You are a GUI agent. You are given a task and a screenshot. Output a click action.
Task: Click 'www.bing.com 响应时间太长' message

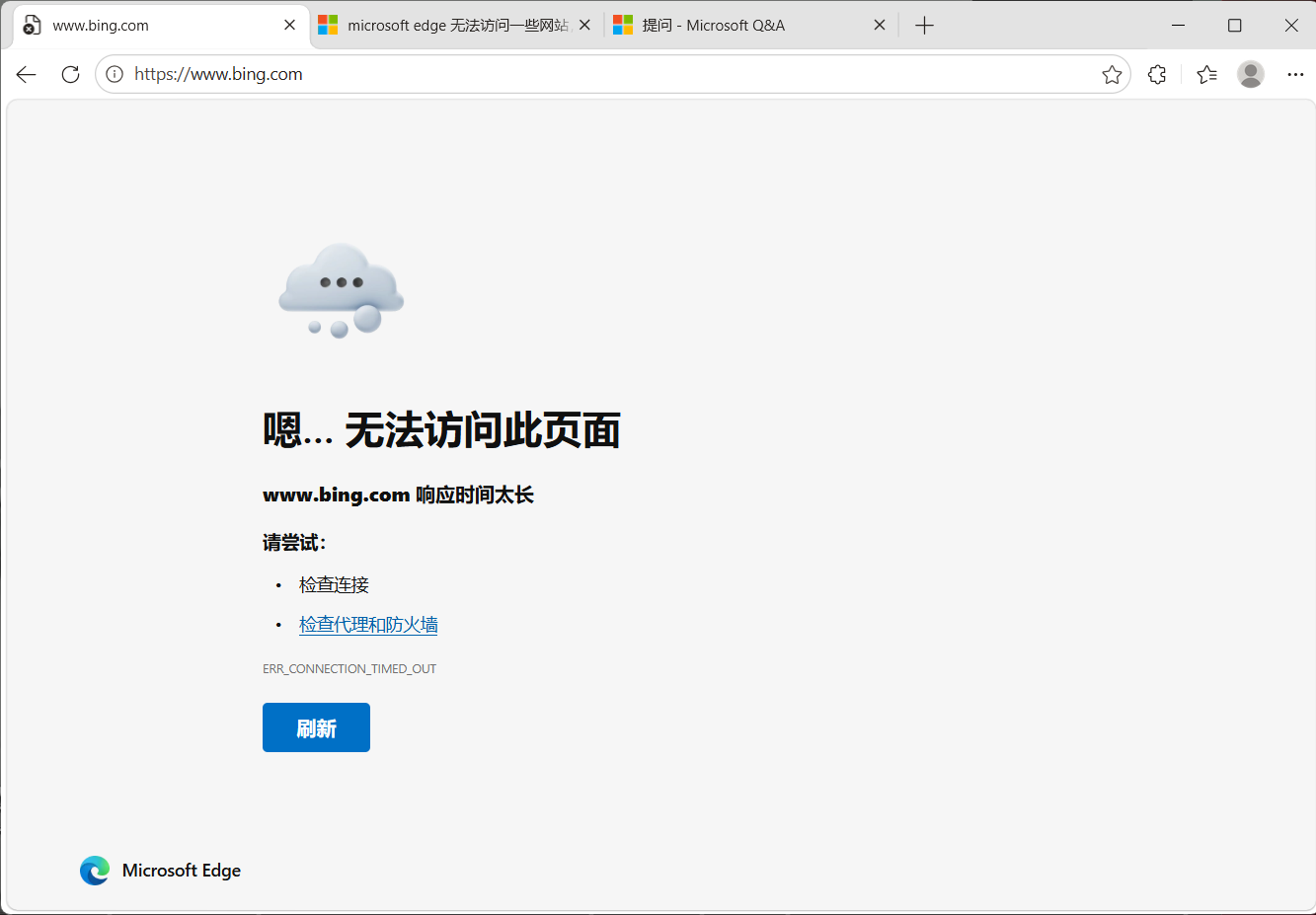point(398,495)
